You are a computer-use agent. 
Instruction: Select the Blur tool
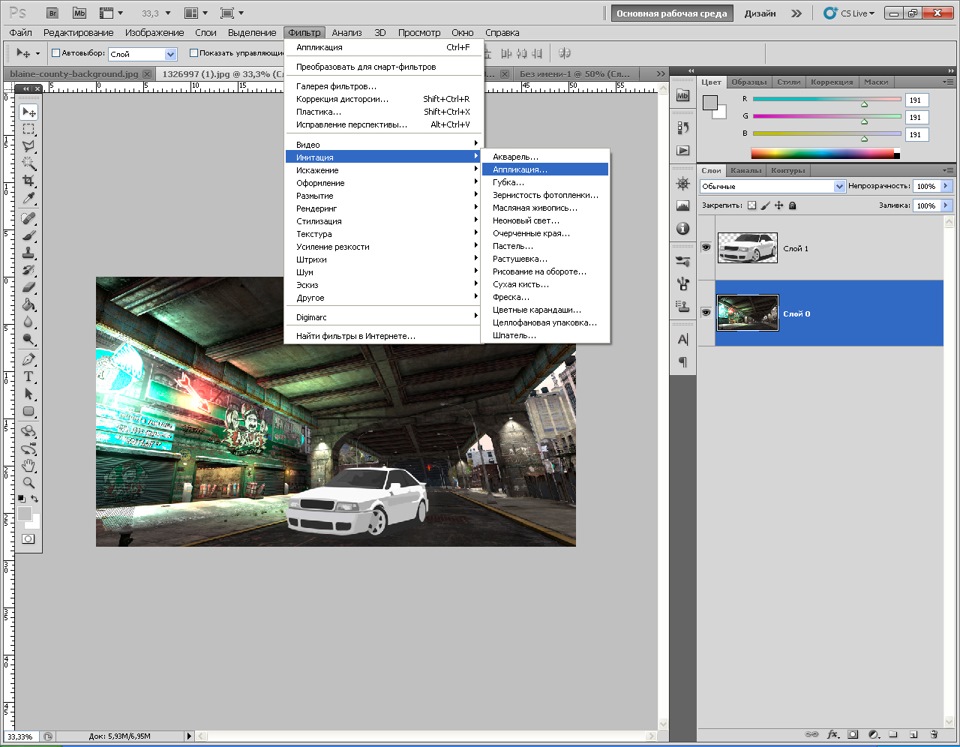coord(28,321)
